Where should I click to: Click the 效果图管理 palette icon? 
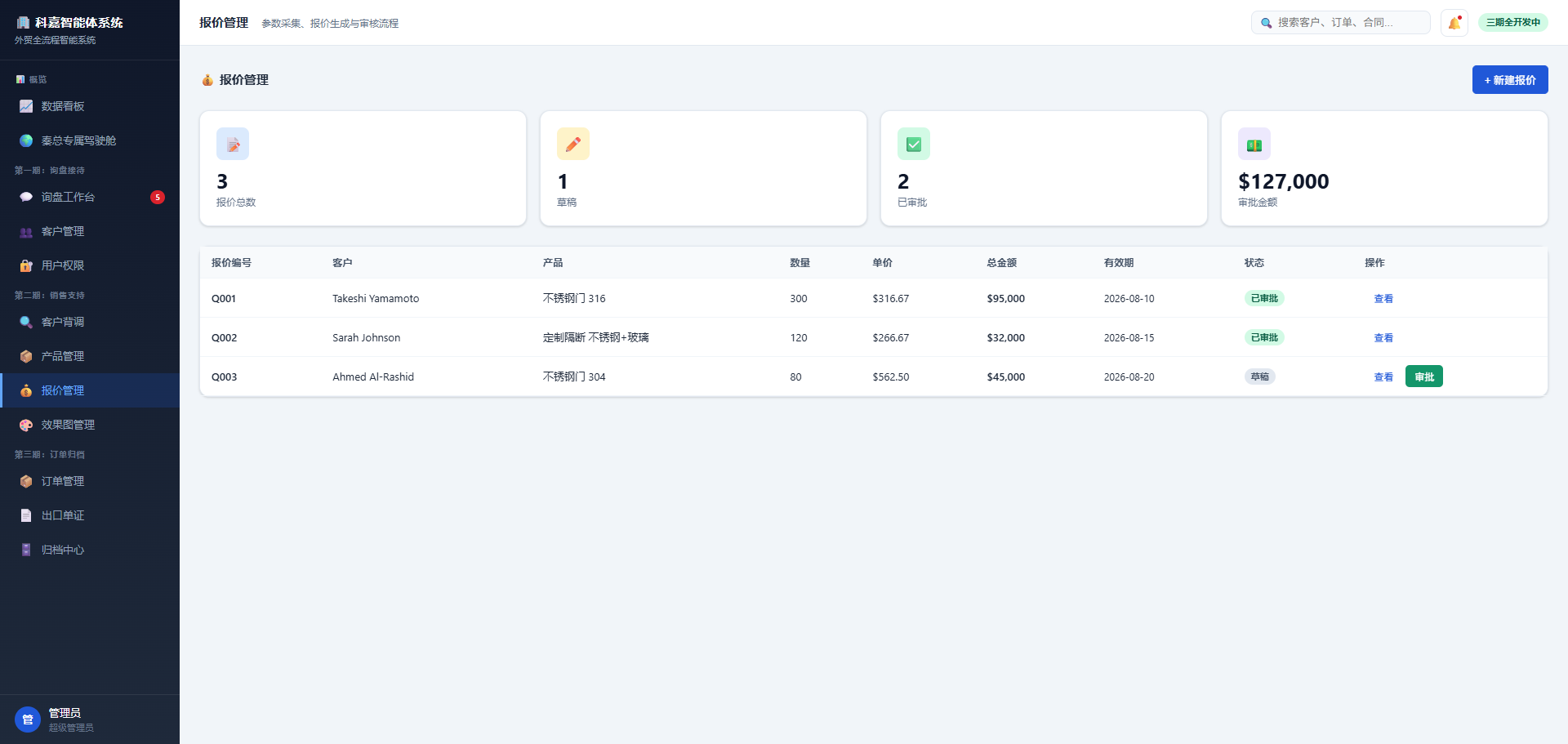[x=26, y=425]
